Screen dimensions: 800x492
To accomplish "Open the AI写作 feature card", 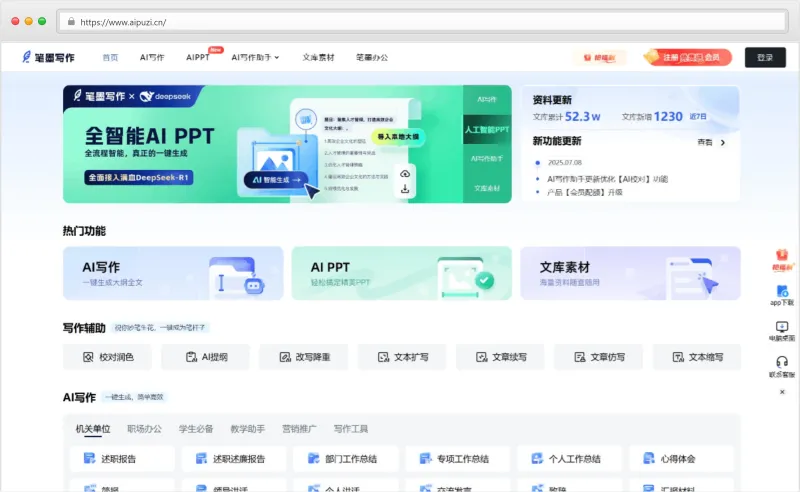I will [x=173, y=273].
